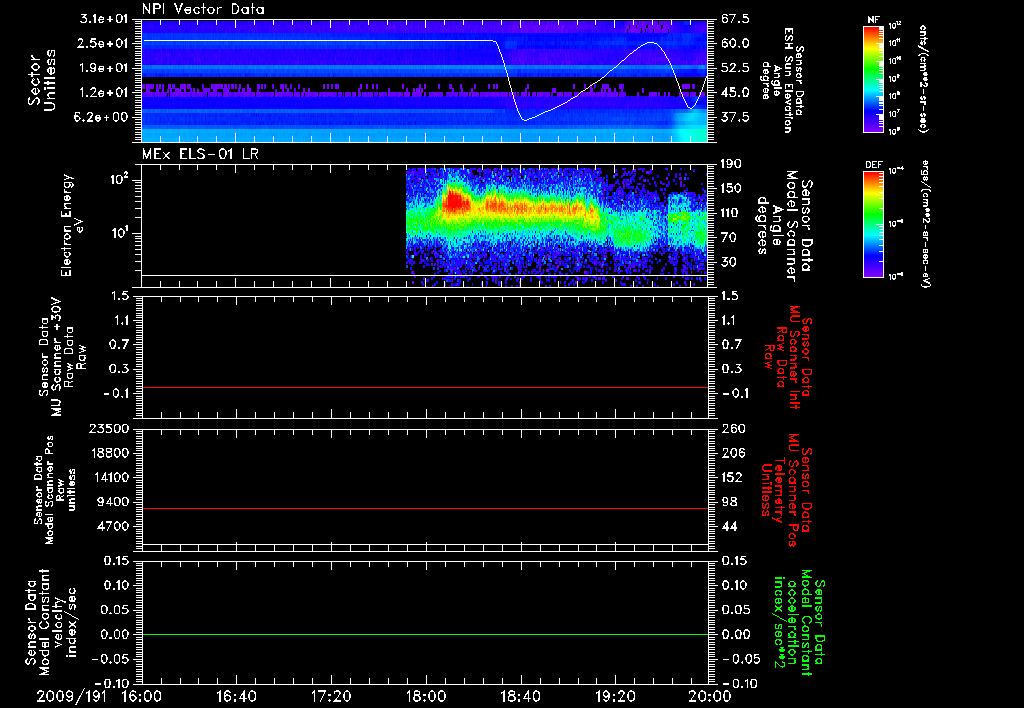Screen dimensions: 1024x708
Task: Click the 20:00 end time label
Action: [x=710, y=696]
